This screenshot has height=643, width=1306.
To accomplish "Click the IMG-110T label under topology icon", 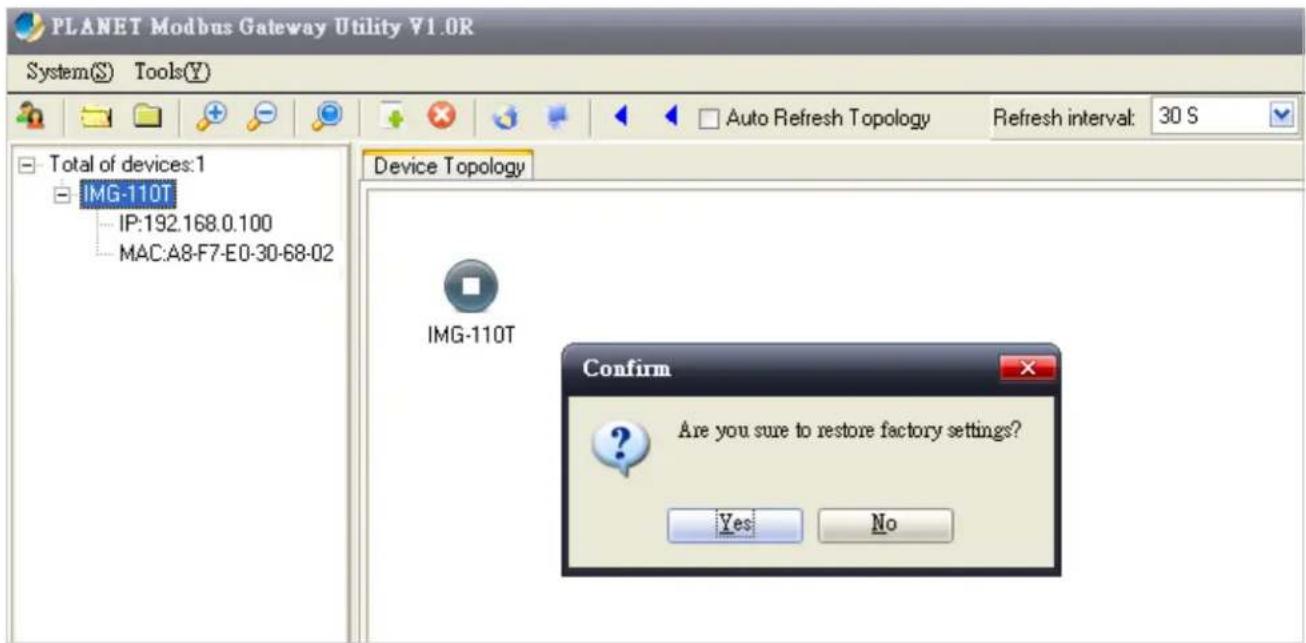I will click(x=471, y=334).
